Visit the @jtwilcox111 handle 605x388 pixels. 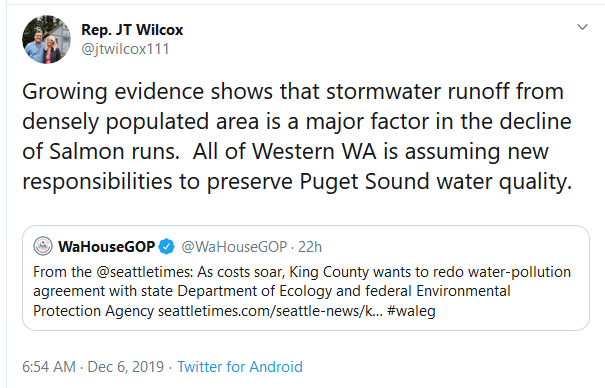coord(125,49)
